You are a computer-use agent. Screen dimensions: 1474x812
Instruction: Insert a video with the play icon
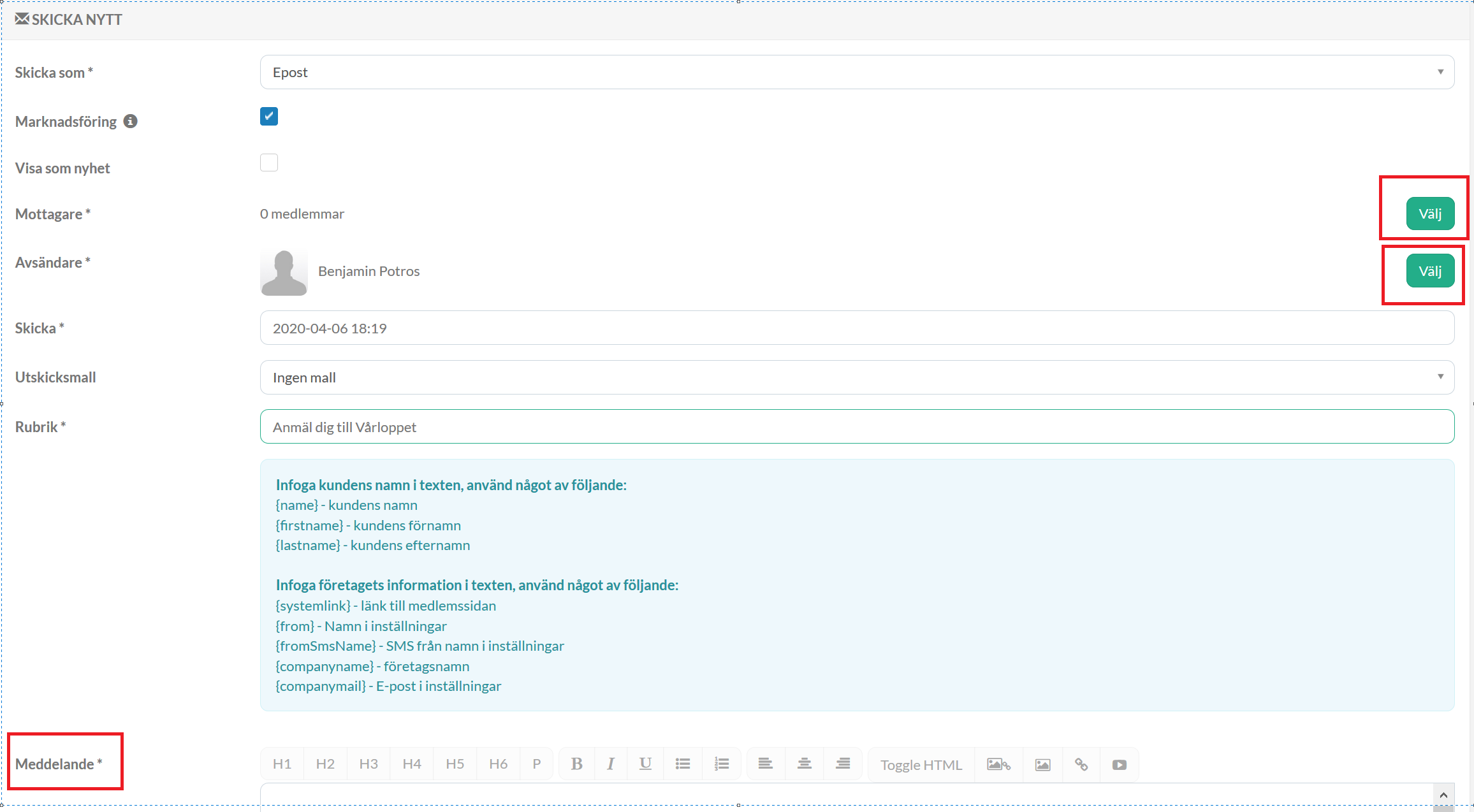pyautogui.click(x=1120, y=764)
